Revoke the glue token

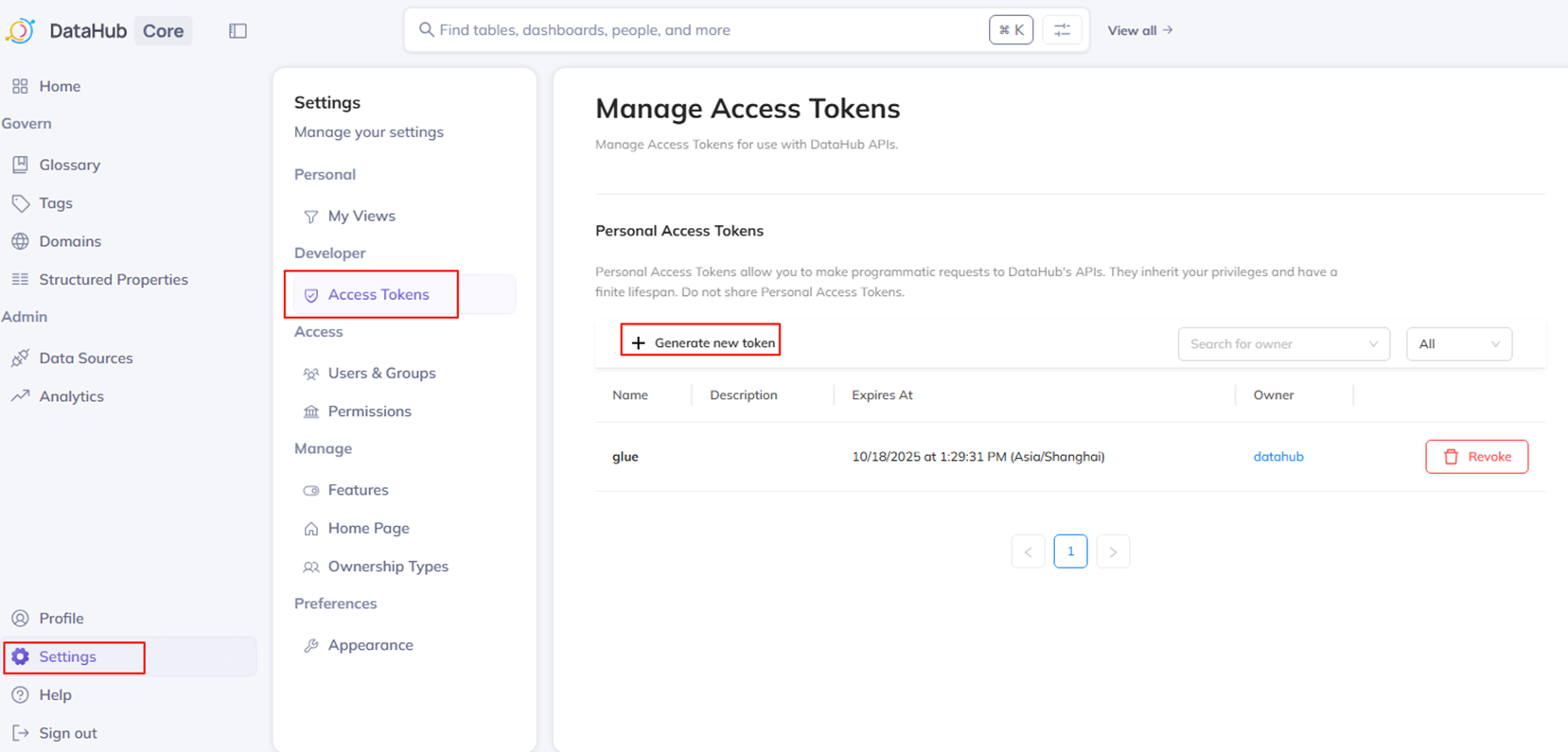tap(1476, 457)
